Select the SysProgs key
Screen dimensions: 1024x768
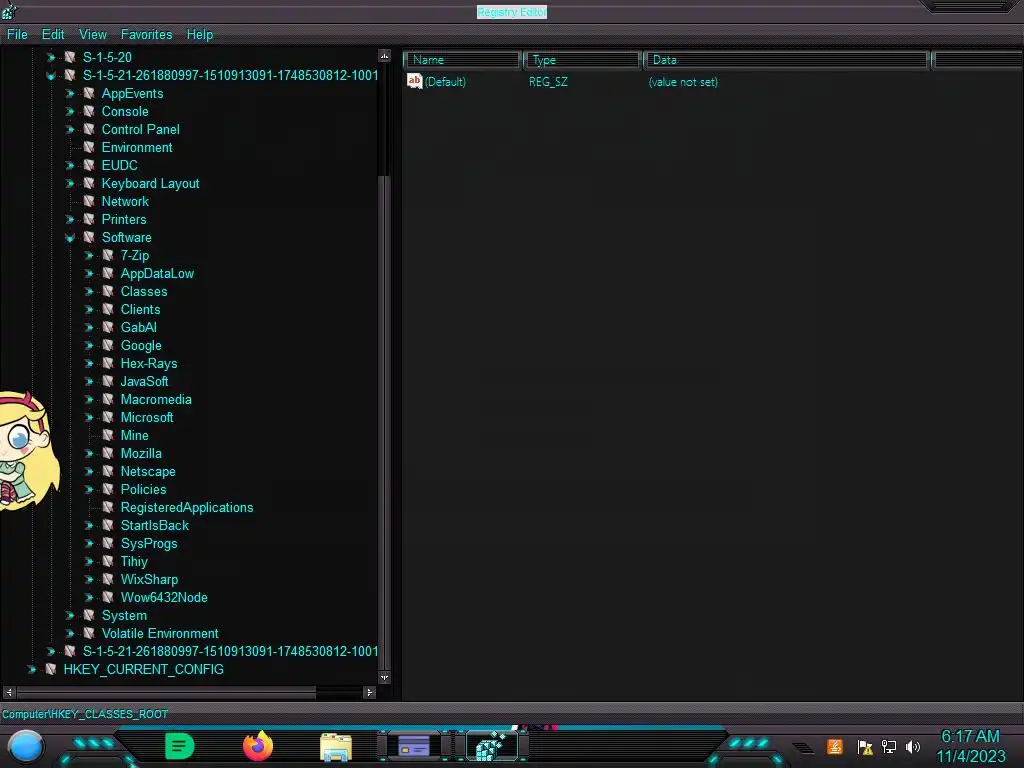pos(149,543)
